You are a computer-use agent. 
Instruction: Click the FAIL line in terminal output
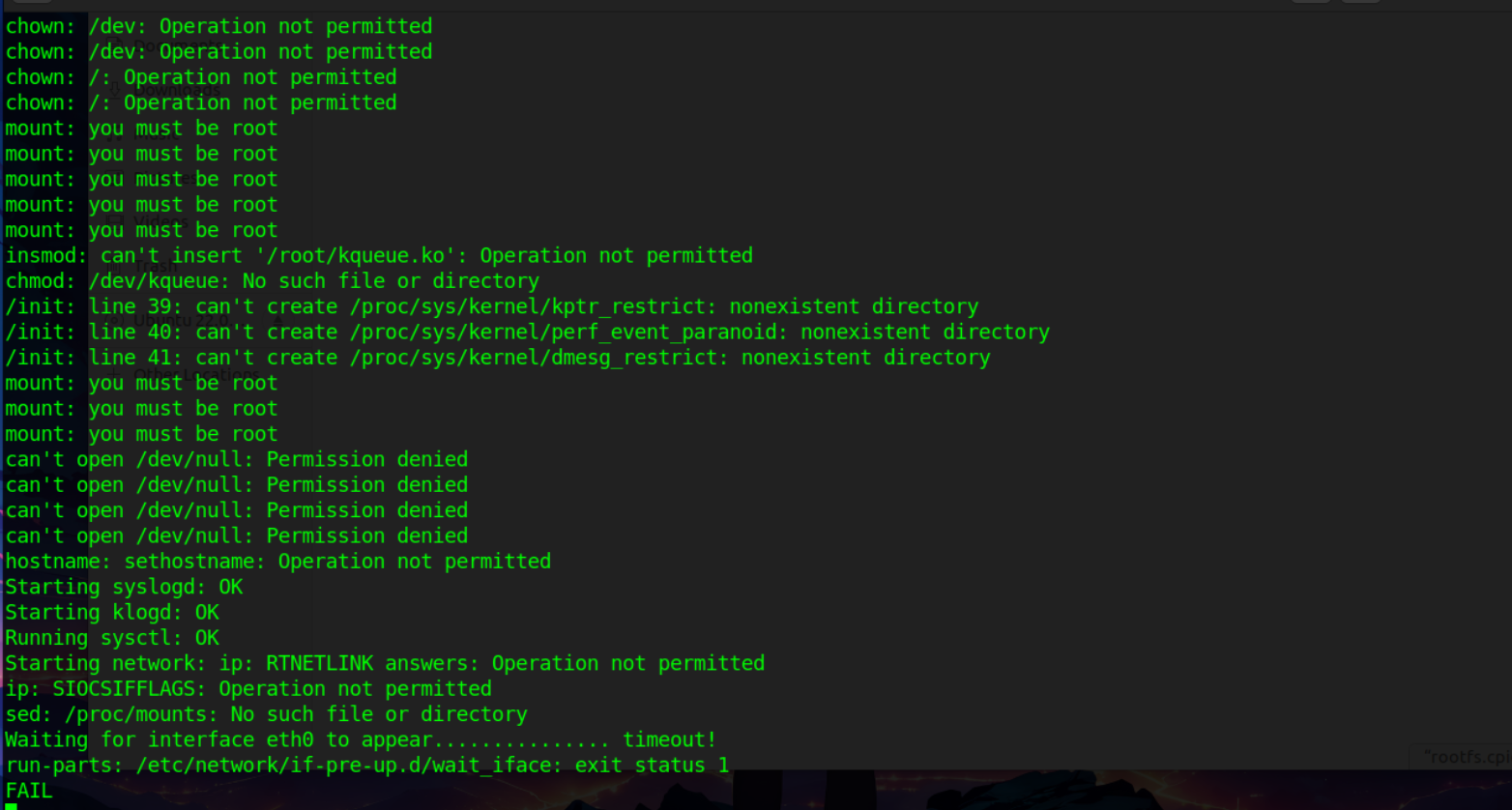(29, 791)
